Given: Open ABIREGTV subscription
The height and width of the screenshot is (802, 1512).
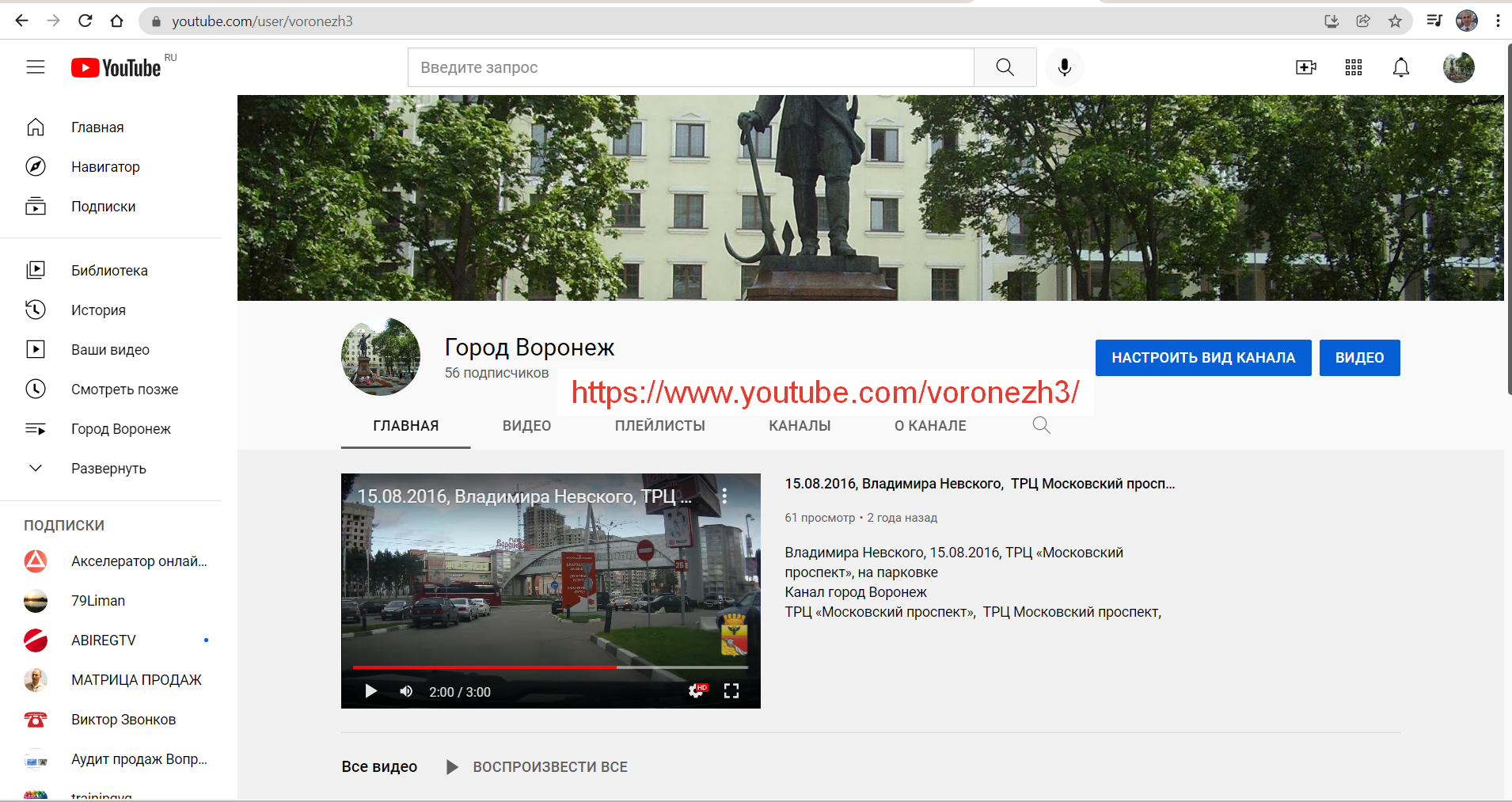Looking at the screenshot, I should coord(111,640).
